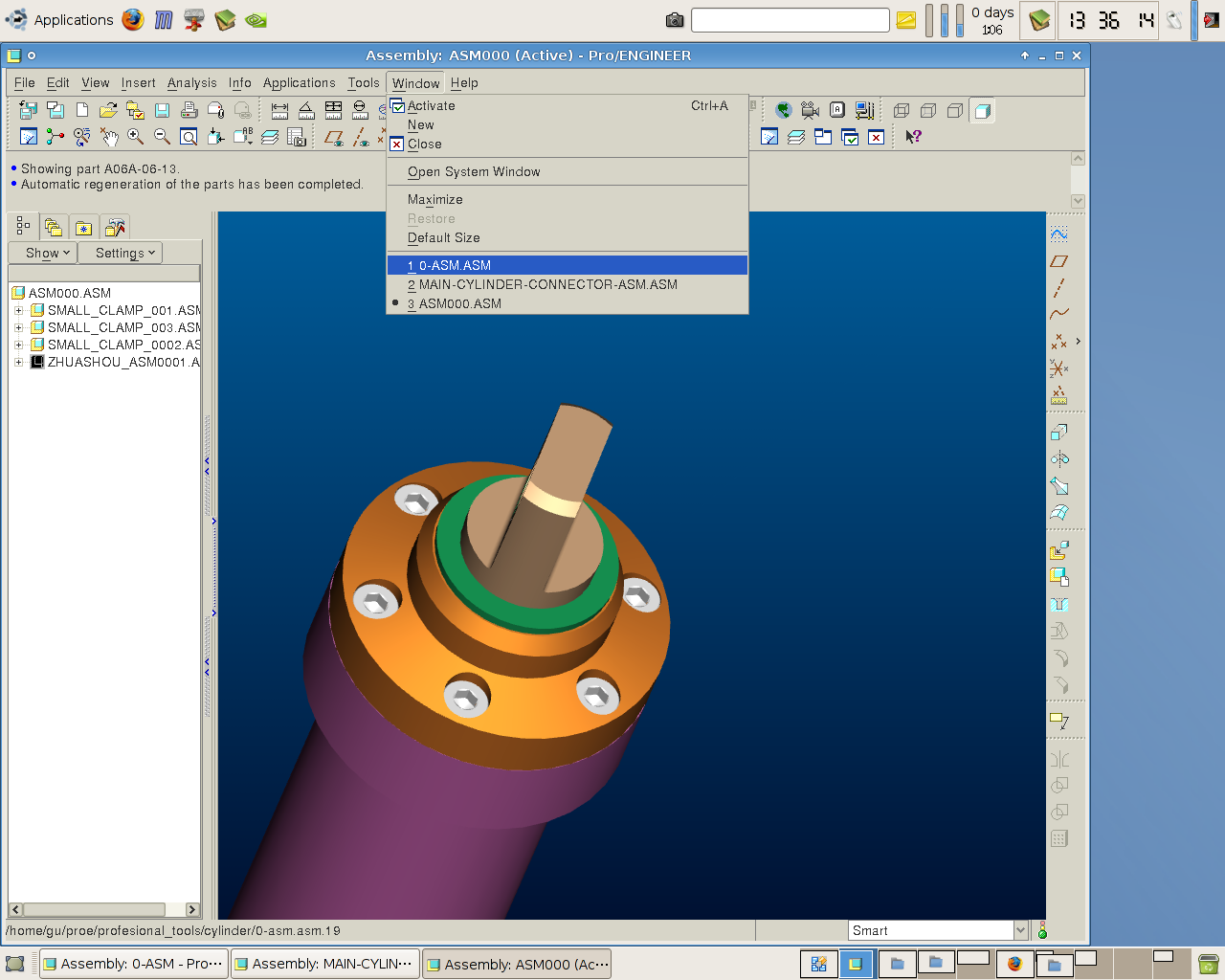Open the GNOME Applications menu
Viewport: 1225px width, 980px height.
point(60,19)
